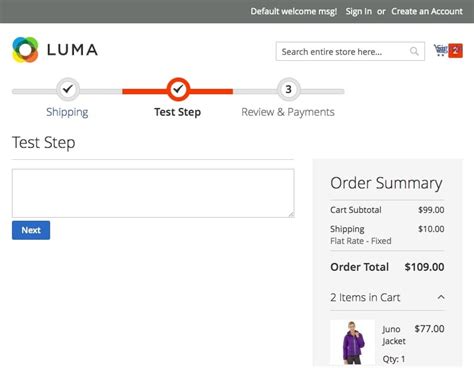Click the store search input field
This screenshot has width=474, height=368.
[350, 51]
